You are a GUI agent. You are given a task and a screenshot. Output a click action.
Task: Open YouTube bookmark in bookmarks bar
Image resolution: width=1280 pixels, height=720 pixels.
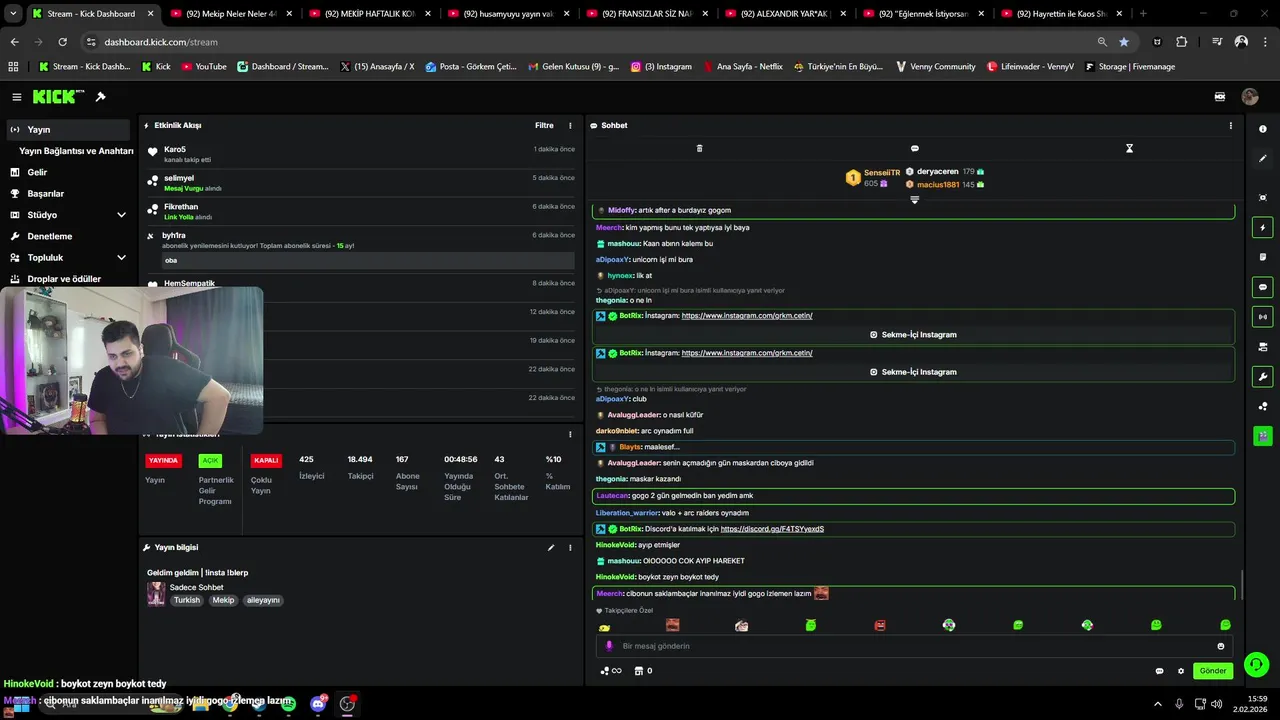coord(203,66)
